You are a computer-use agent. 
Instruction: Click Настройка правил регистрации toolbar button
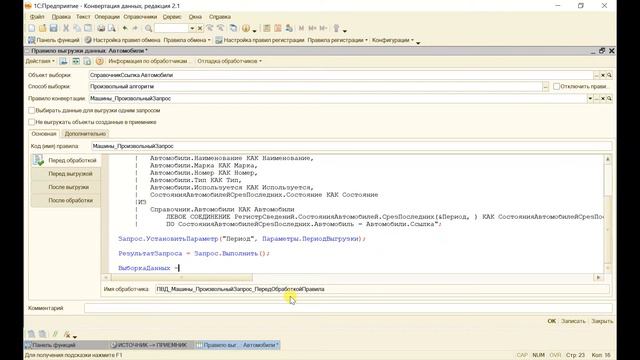coord(260,40)
